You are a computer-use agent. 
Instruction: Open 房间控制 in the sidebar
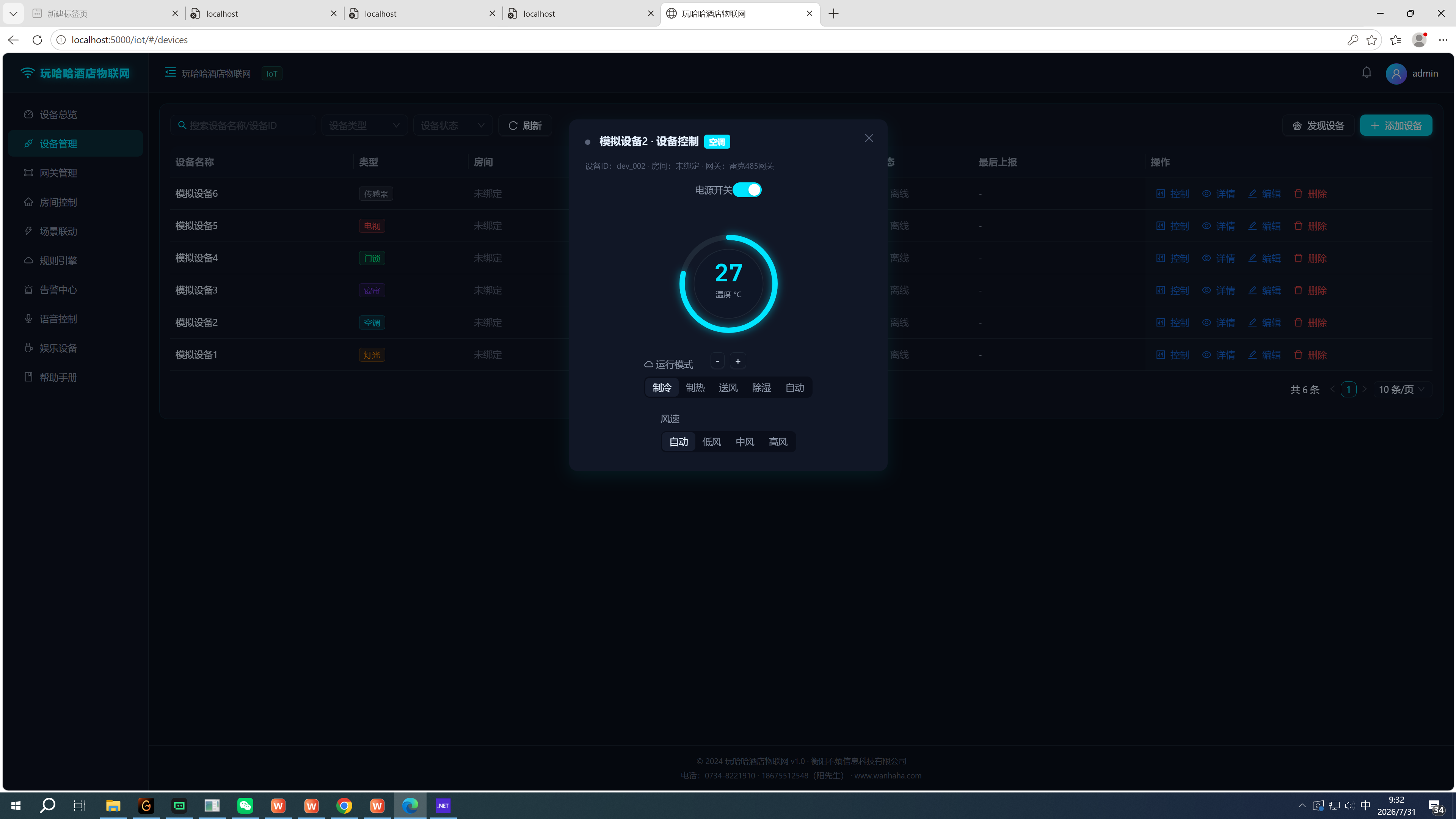(x=76, y=202)
